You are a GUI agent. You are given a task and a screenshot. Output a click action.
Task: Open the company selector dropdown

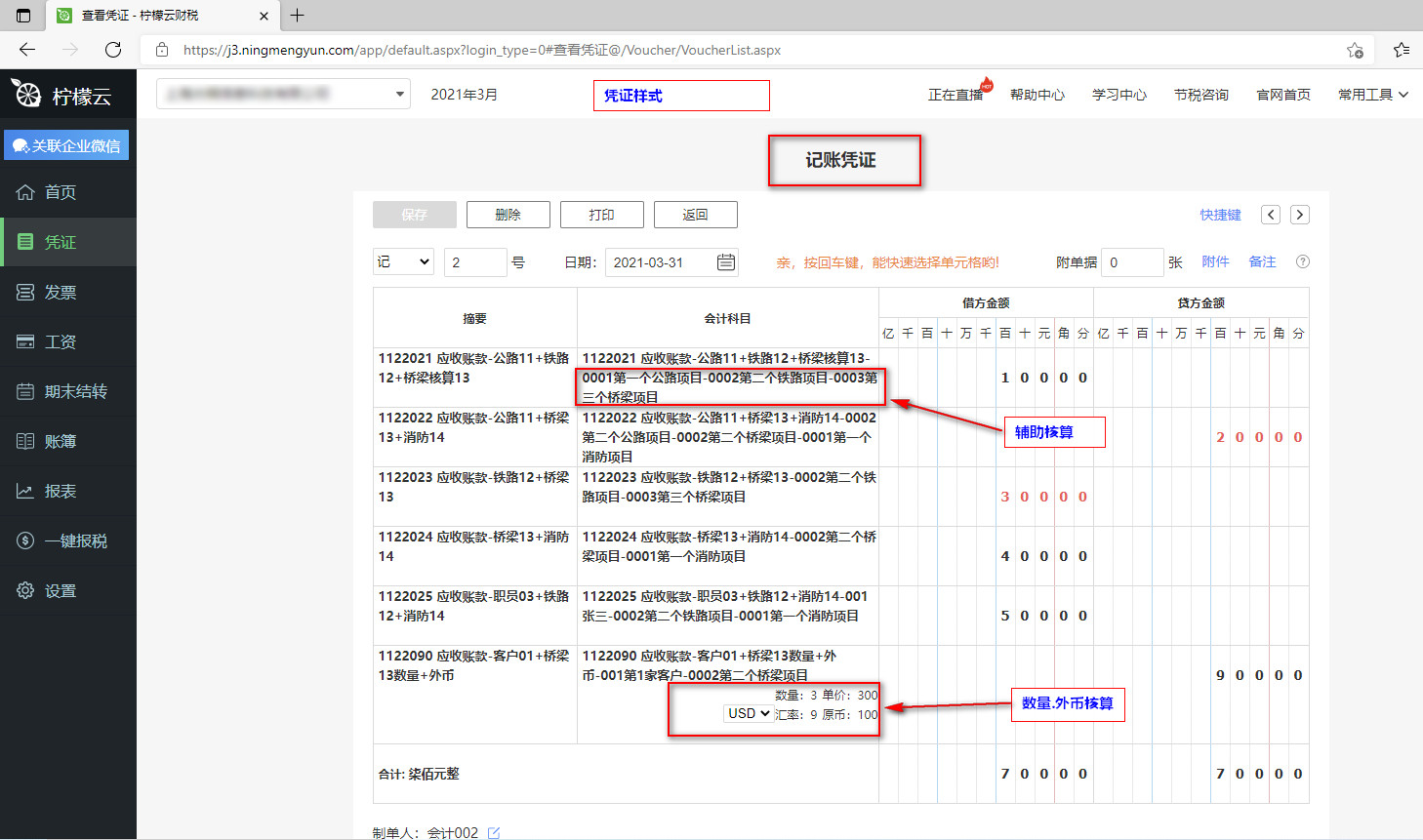click(x=282, y=95)
